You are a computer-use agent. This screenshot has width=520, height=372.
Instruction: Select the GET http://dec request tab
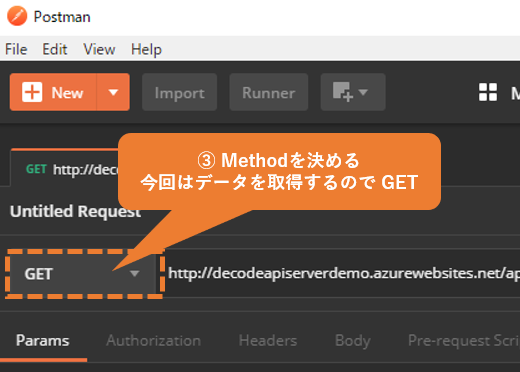tap(65, 168)
